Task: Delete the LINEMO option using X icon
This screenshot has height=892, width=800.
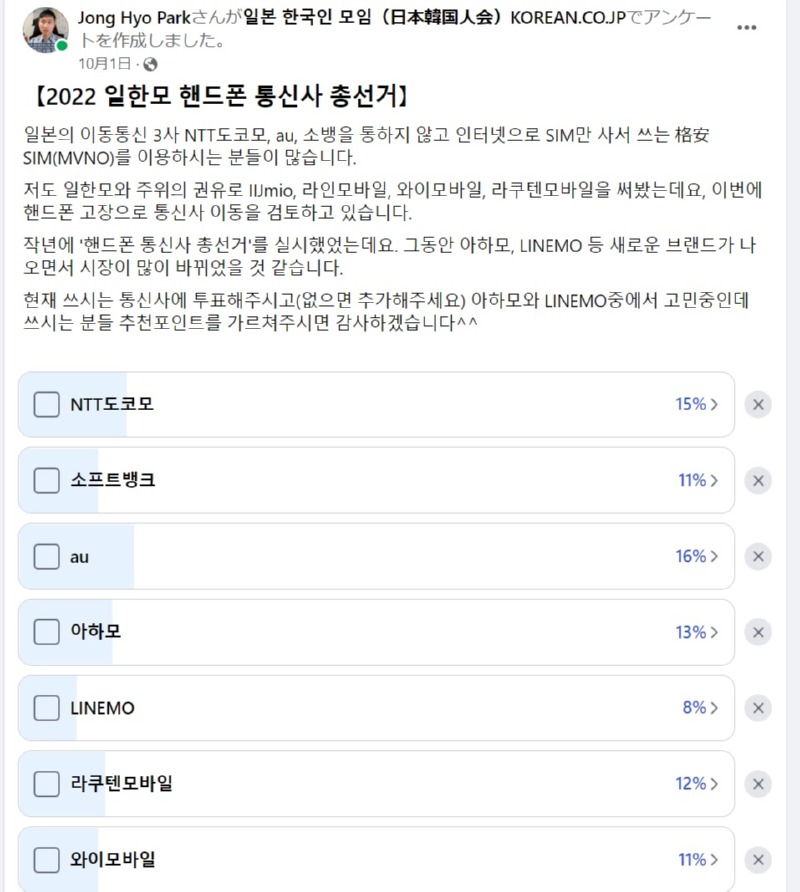Action: [758, 708]
